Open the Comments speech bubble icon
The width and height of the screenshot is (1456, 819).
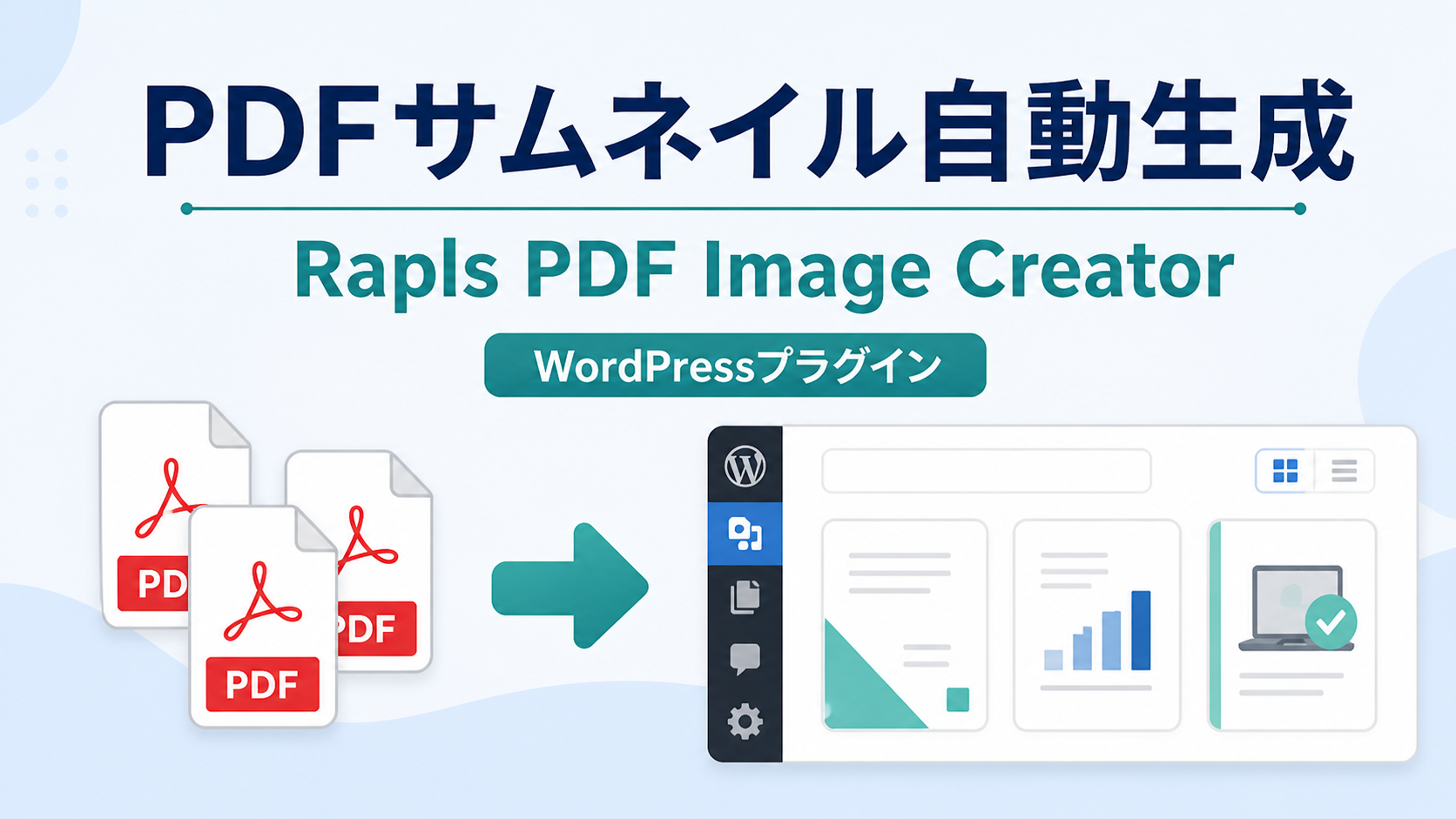(745, 659)
